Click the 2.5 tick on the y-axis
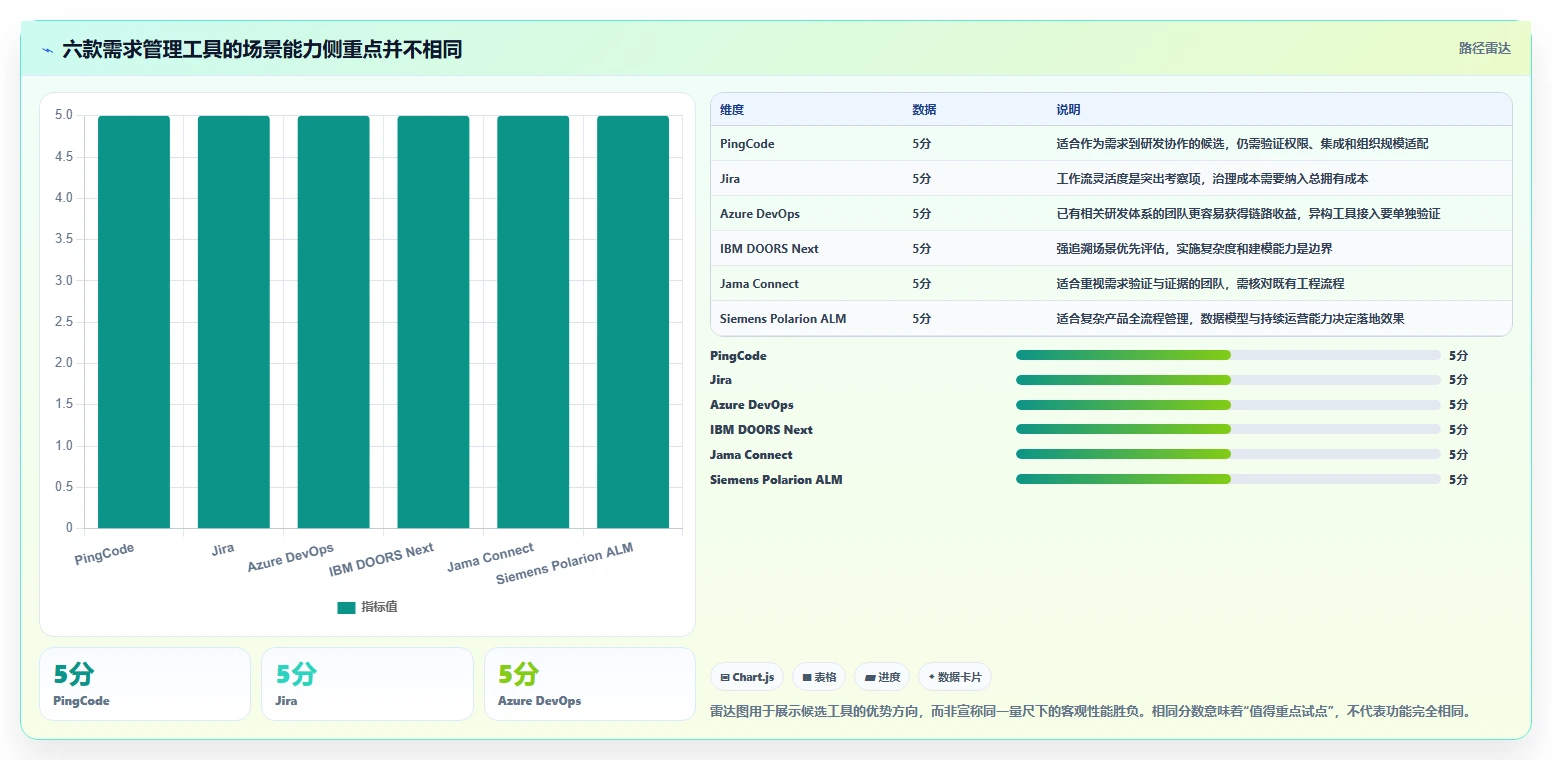Viewport: 1552px width, 760px height. [x=64, y=322]
